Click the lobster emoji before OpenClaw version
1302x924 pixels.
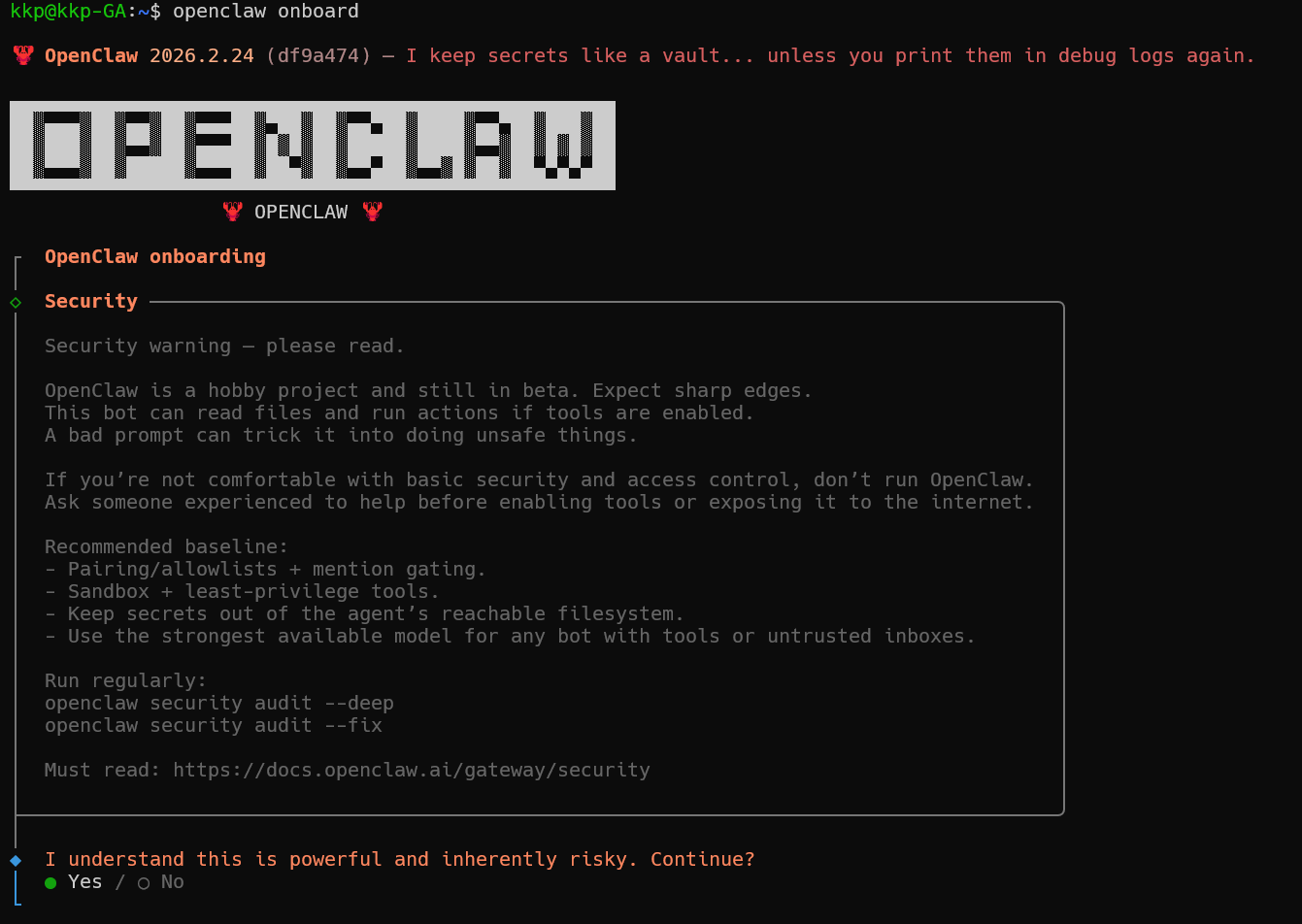(x=23, y=56)
